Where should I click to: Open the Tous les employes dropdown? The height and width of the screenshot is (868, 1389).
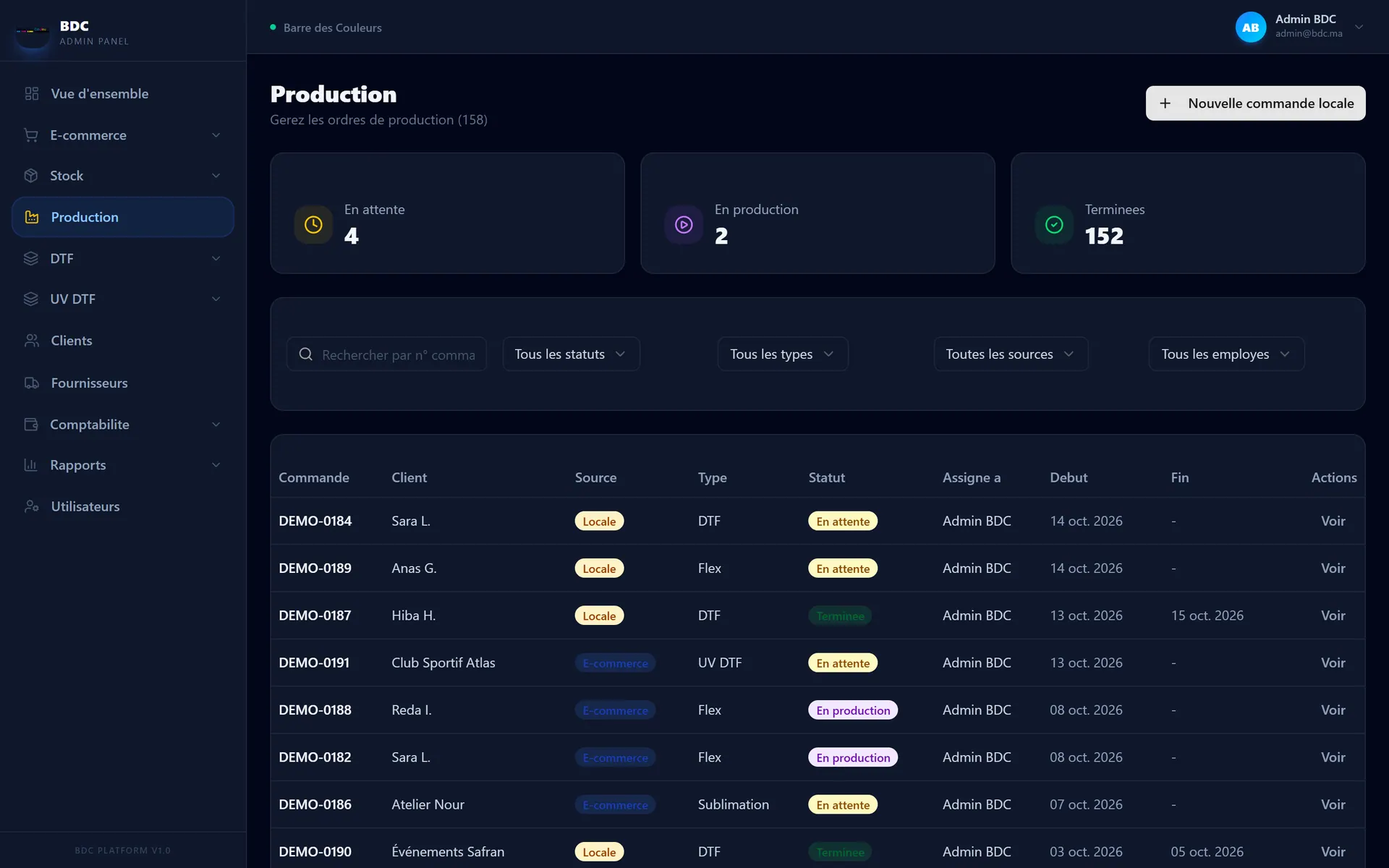coord(1226,354)
